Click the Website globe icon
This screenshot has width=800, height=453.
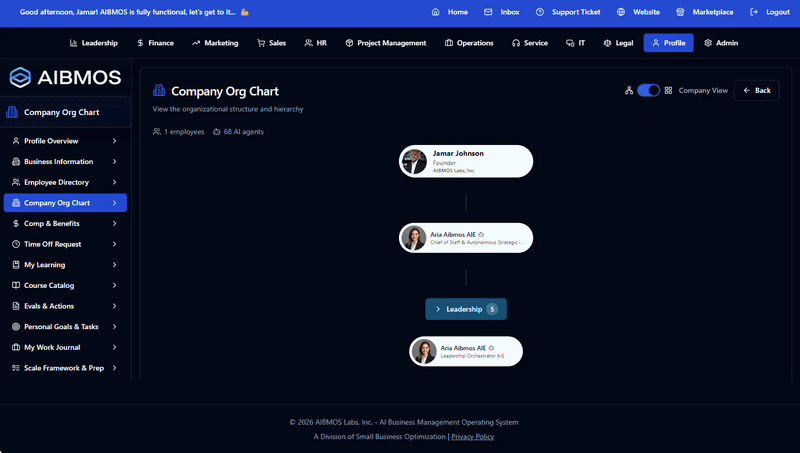point(621,12)
